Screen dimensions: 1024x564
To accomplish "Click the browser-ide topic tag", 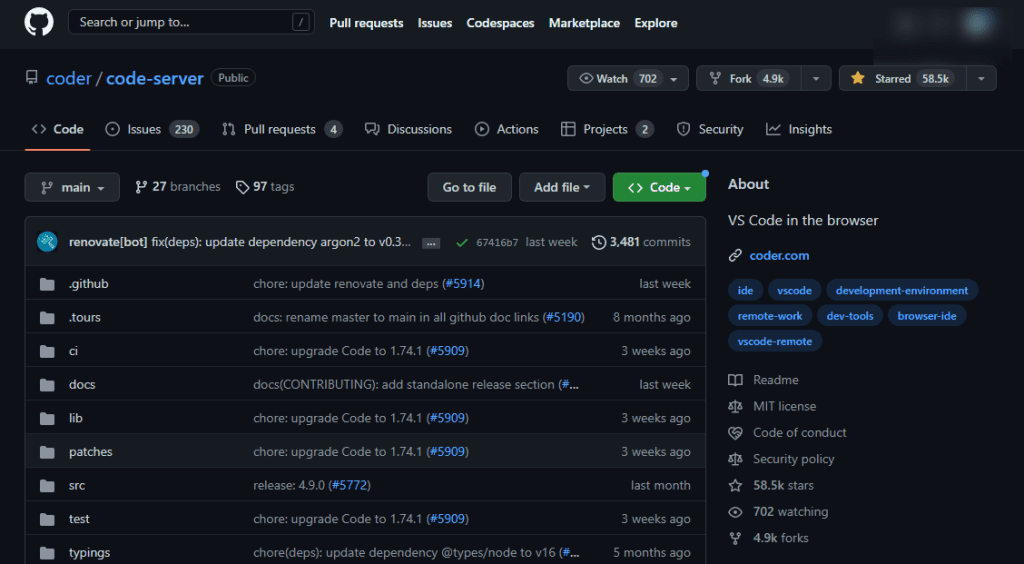I will (927, 316).
